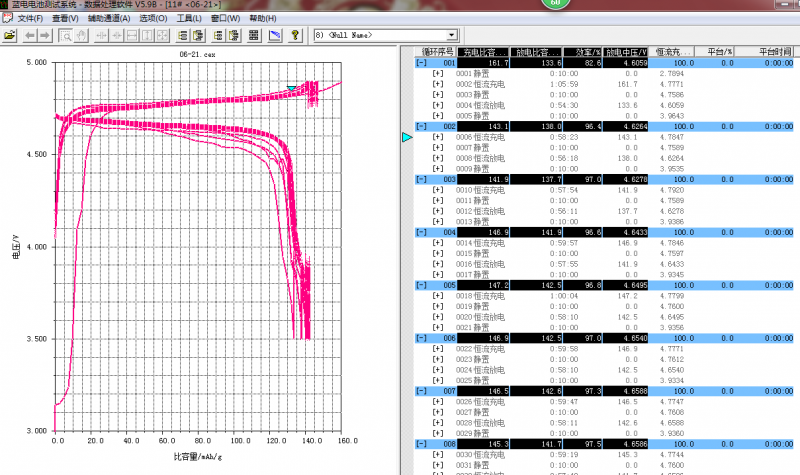Click the tree list with document icon

[x=198, y=35]
